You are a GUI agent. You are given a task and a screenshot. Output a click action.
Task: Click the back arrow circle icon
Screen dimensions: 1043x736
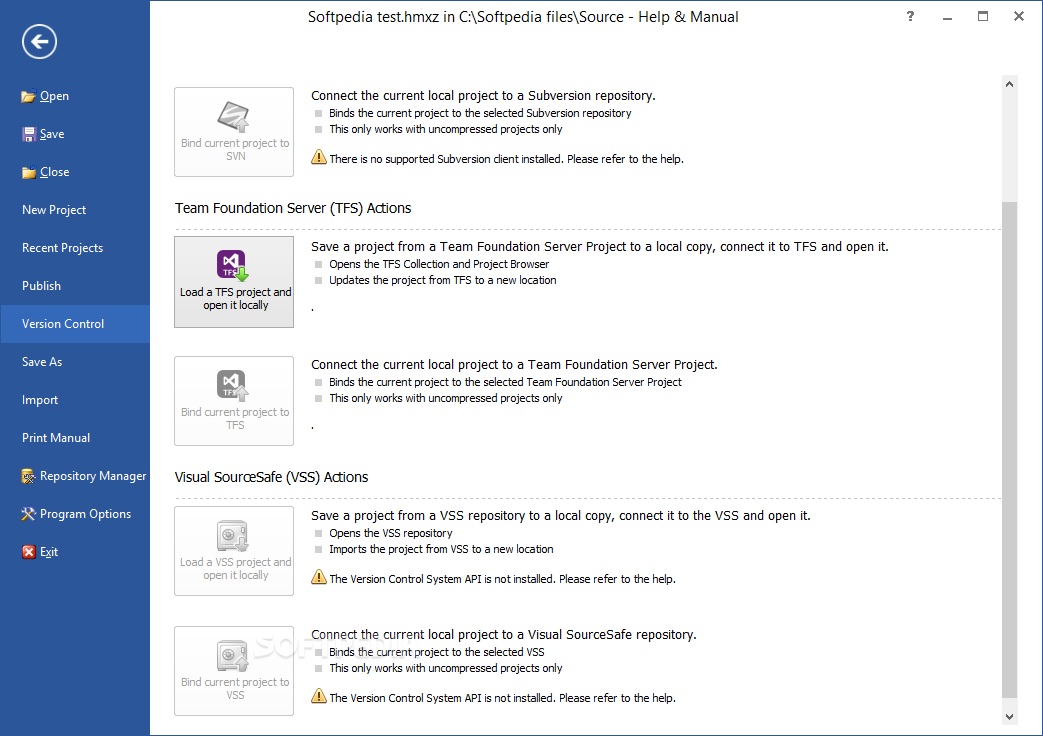pos(39,42)
